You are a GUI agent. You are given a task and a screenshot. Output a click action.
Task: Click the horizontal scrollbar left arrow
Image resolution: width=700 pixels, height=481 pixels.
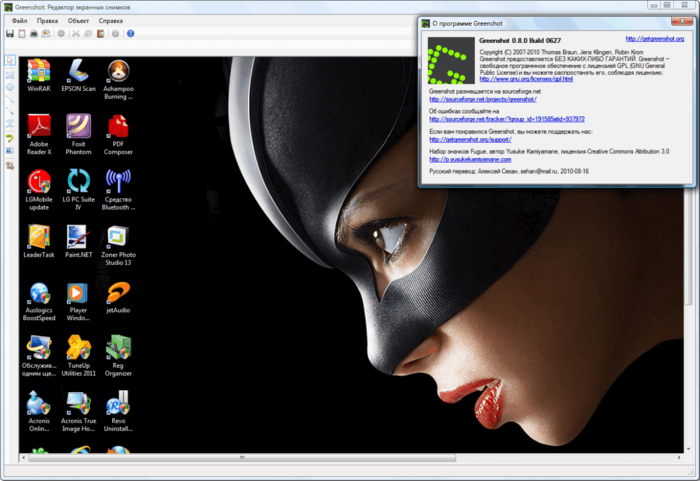(x=24, y=458)
